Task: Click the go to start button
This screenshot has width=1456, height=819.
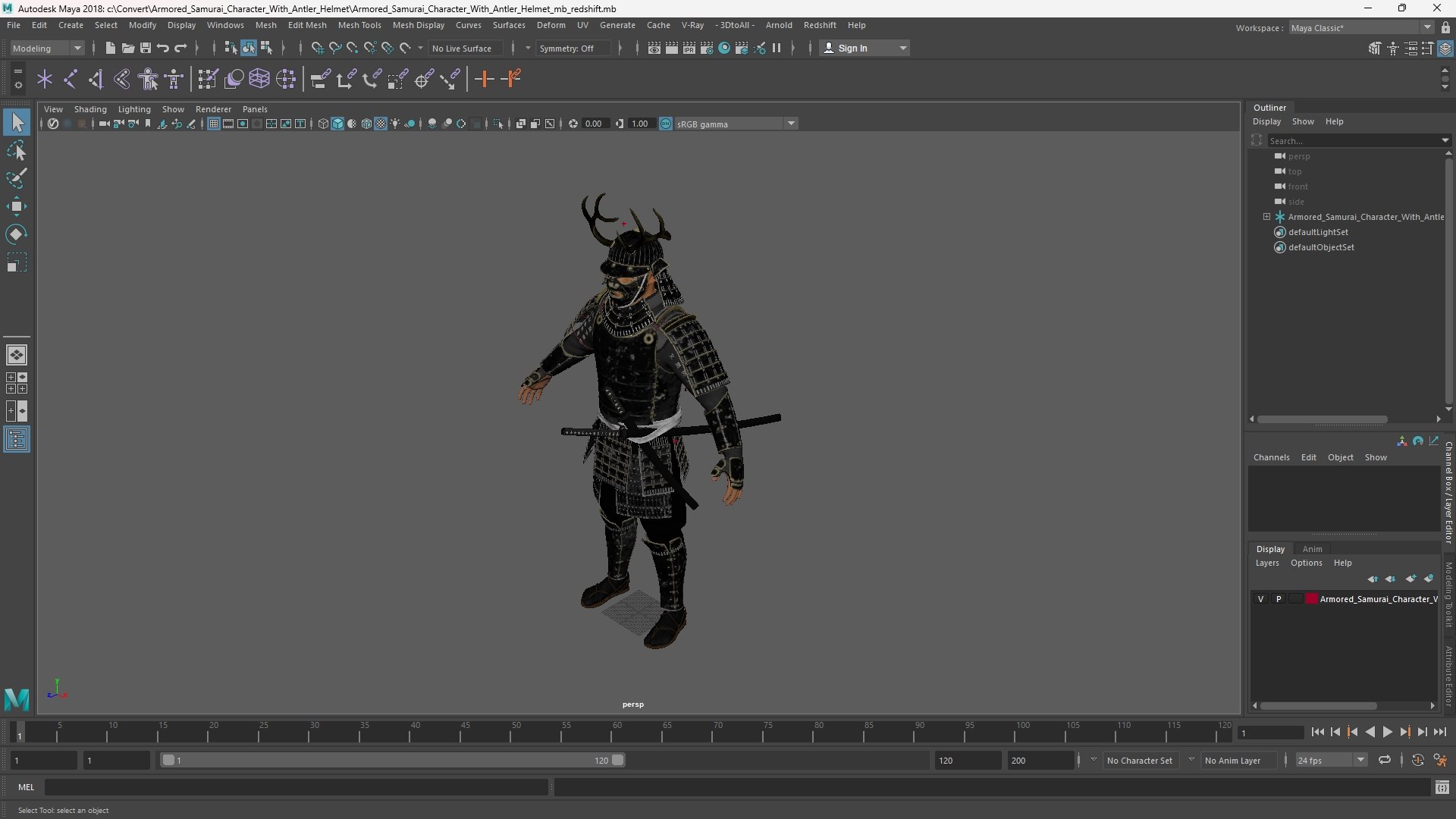Action: click(1317, 732)
